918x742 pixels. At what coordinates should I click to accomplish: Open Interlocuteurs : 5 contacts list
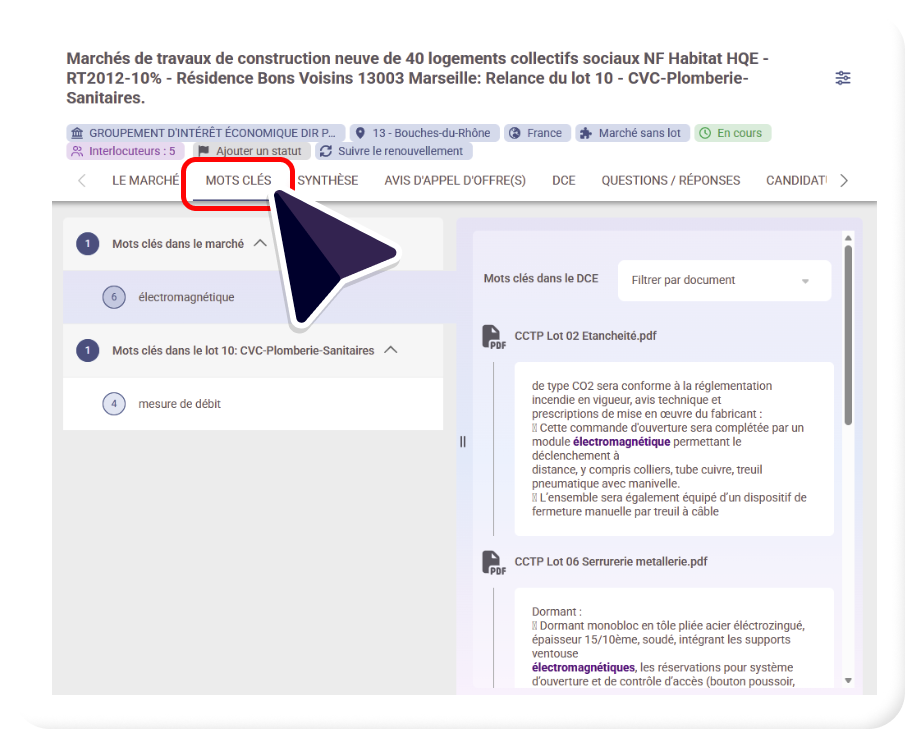[x=125, y=151]
